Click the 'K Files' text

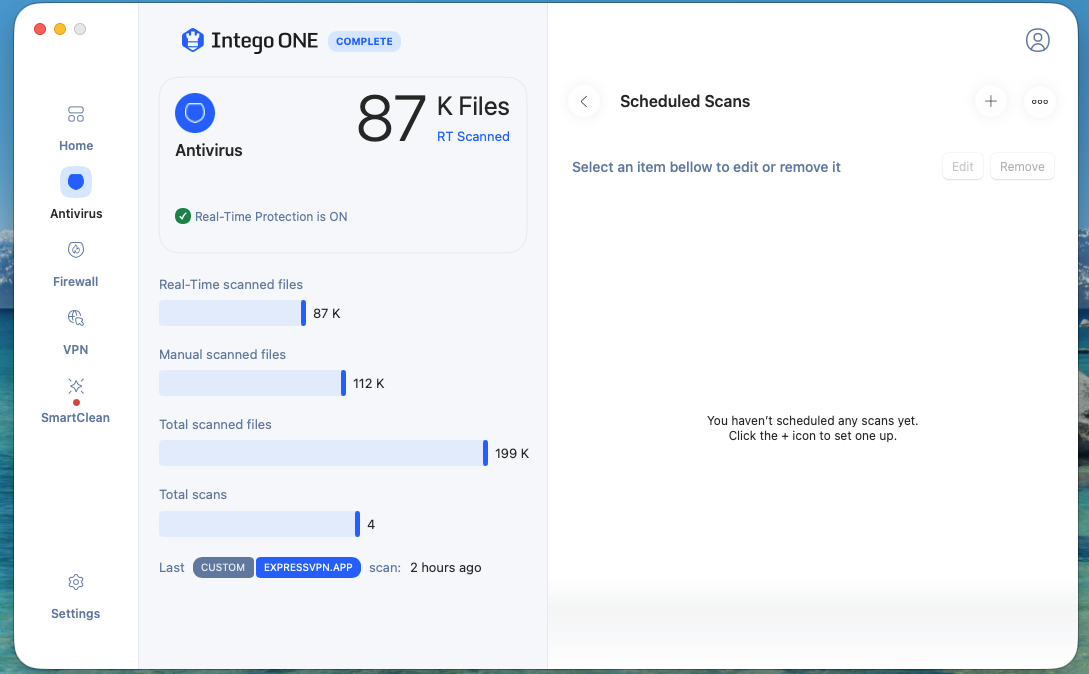point(473,106)
